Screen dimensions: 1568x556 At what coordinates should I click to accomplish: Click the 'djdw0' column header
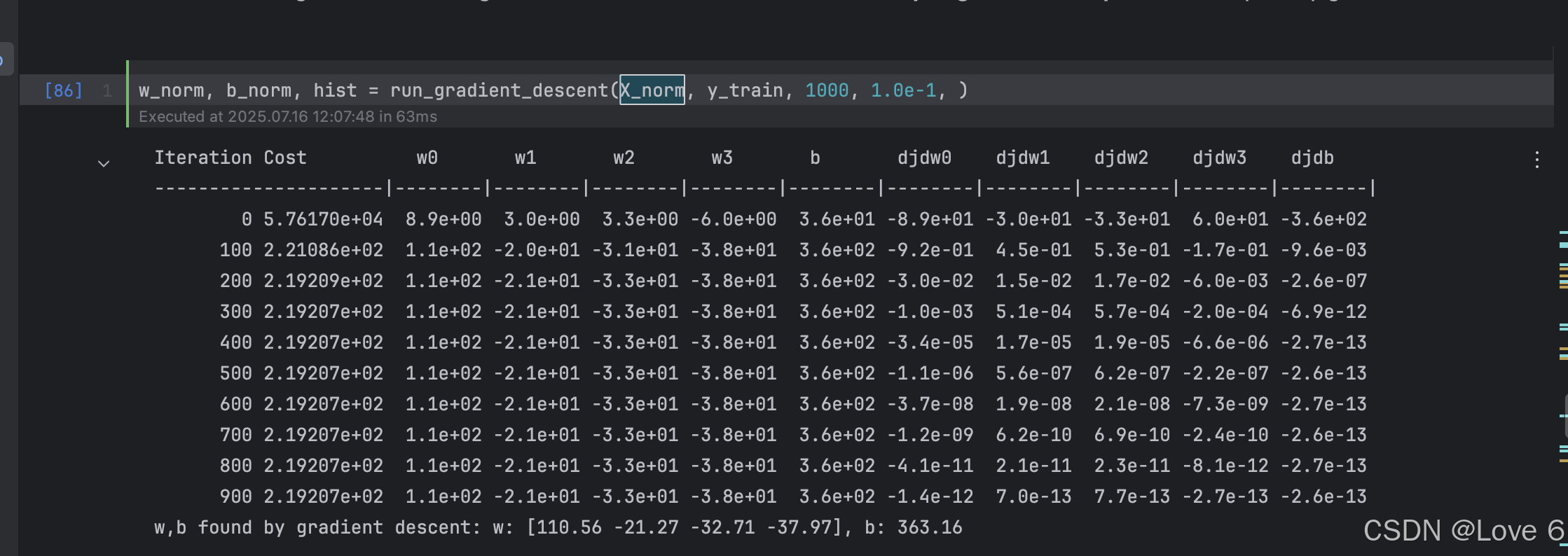(x=925, y=158)
